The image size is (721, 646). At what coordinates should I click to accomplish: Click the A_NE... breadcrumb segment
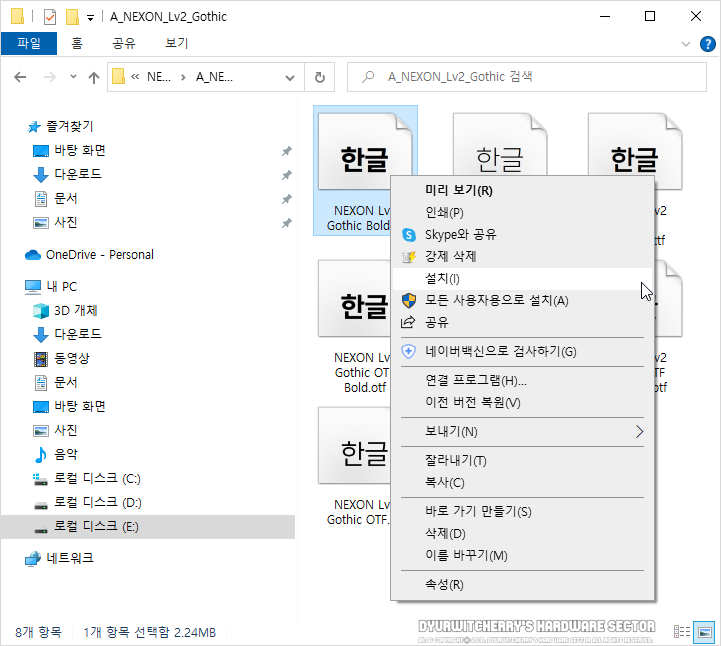pos(214,77)
